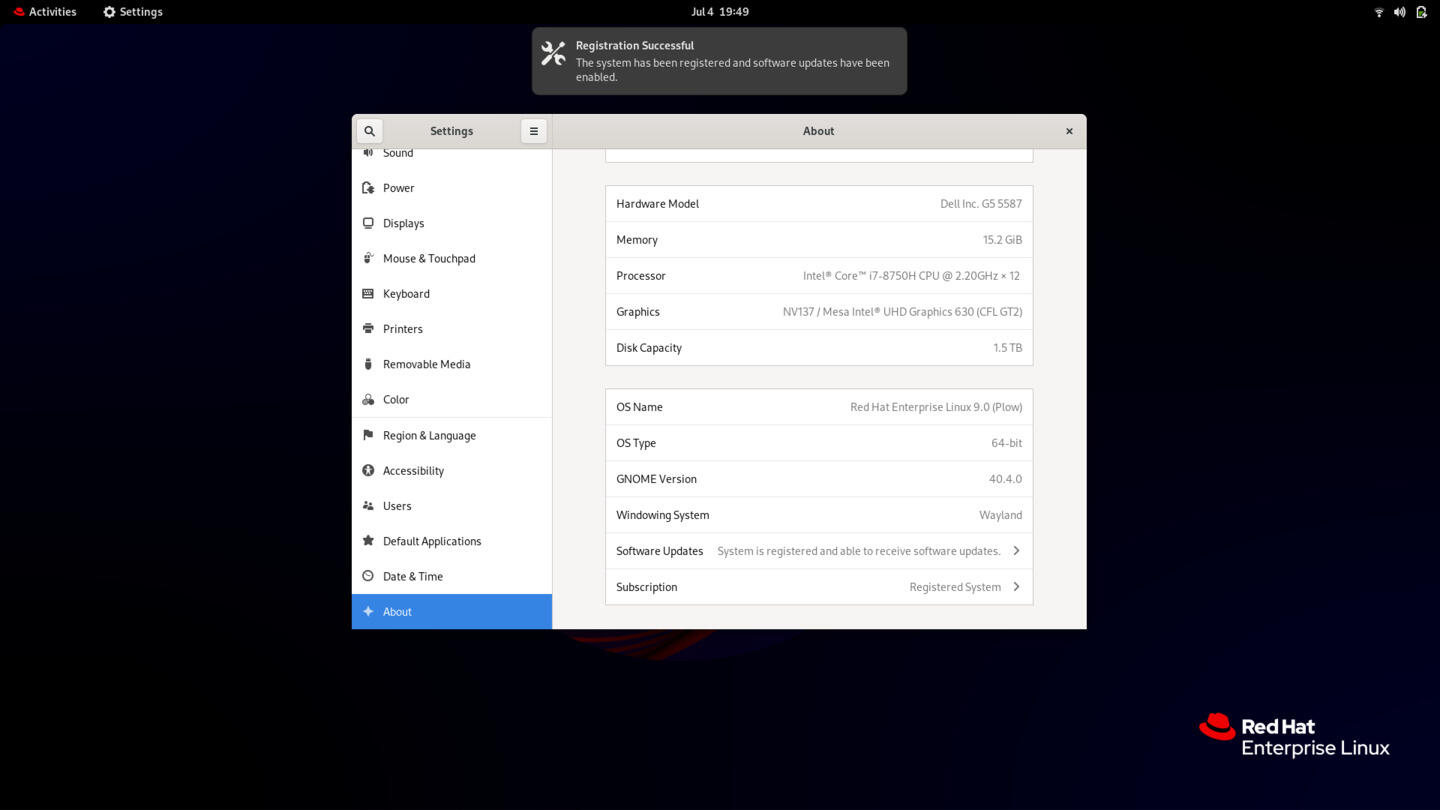
Task: Select Users in the sidebar
Action: [x=452, y=506]
